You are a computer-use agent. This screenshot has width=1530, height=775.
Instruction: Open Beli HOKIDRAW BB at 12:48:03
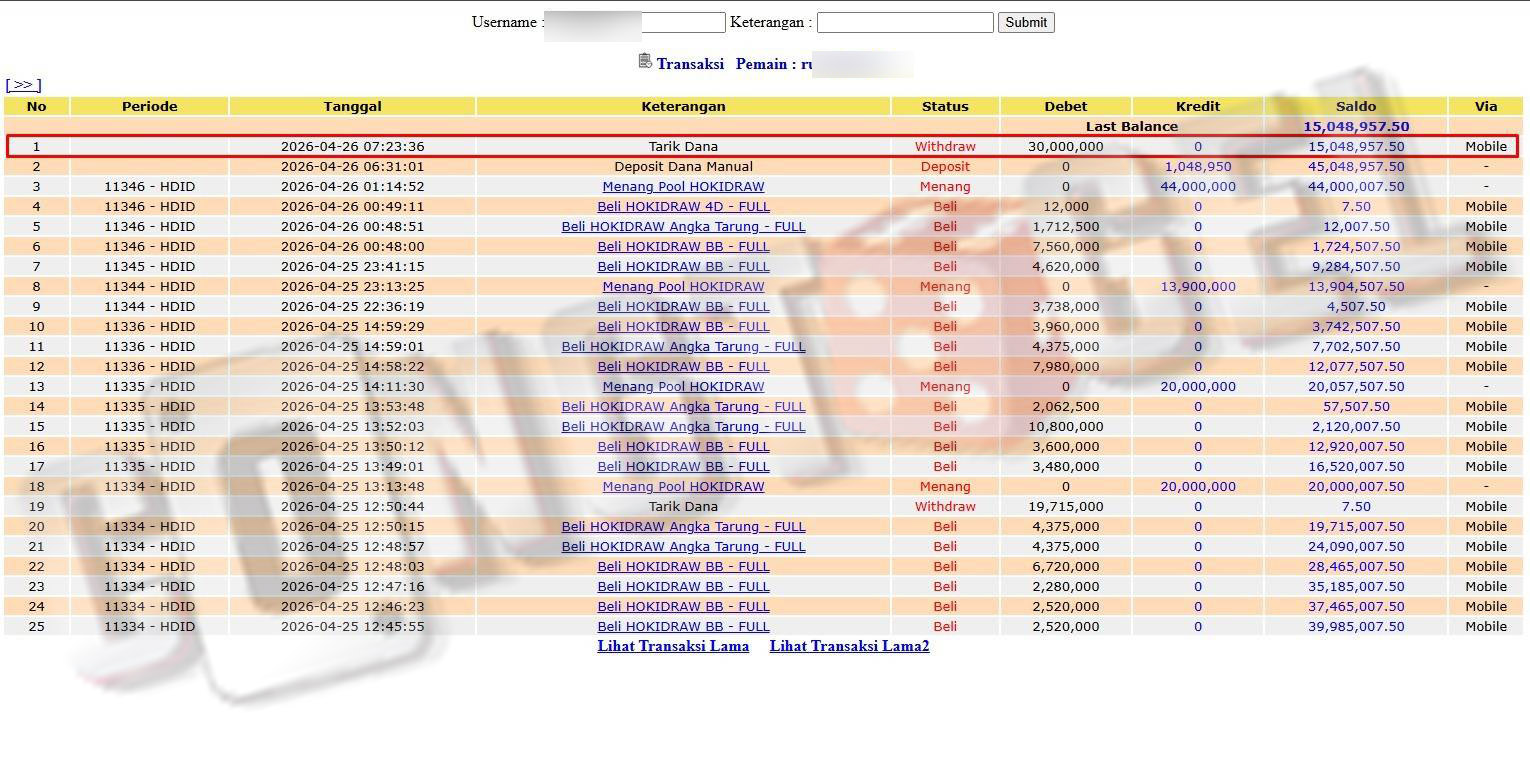(683, 567)
